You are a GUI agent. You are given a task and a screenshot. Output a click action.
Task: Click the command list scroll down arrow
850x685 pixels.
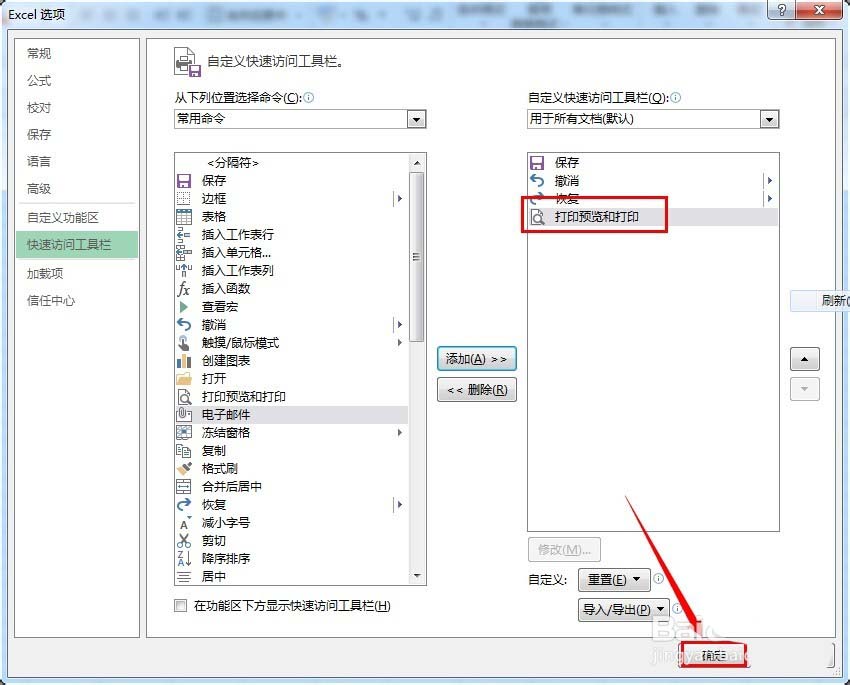pyautogui.click(x=416, y=576)
